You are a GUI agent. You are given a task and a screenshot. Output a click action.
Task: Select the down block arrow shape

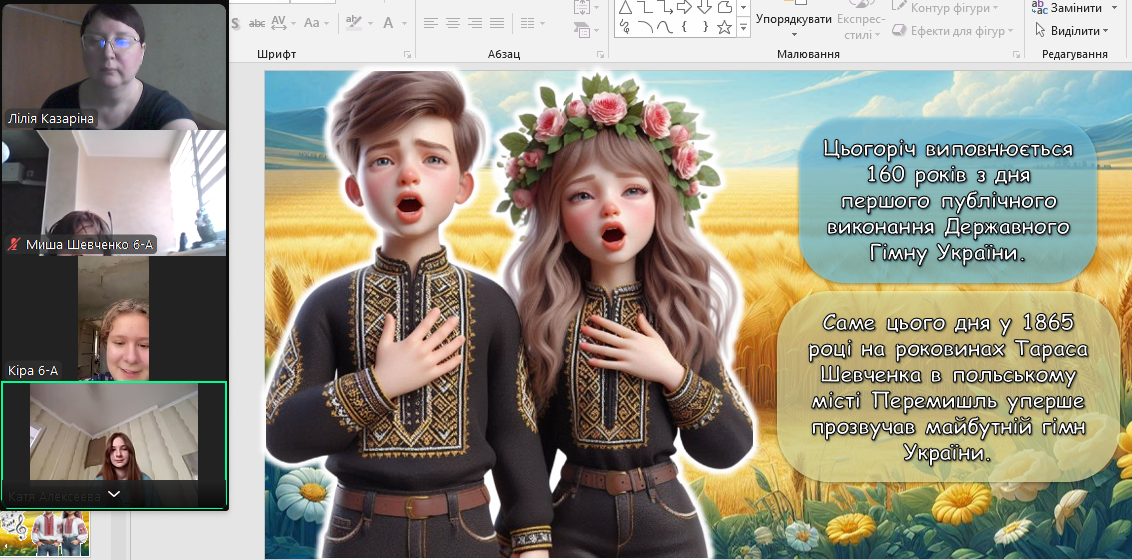point(704,7)
